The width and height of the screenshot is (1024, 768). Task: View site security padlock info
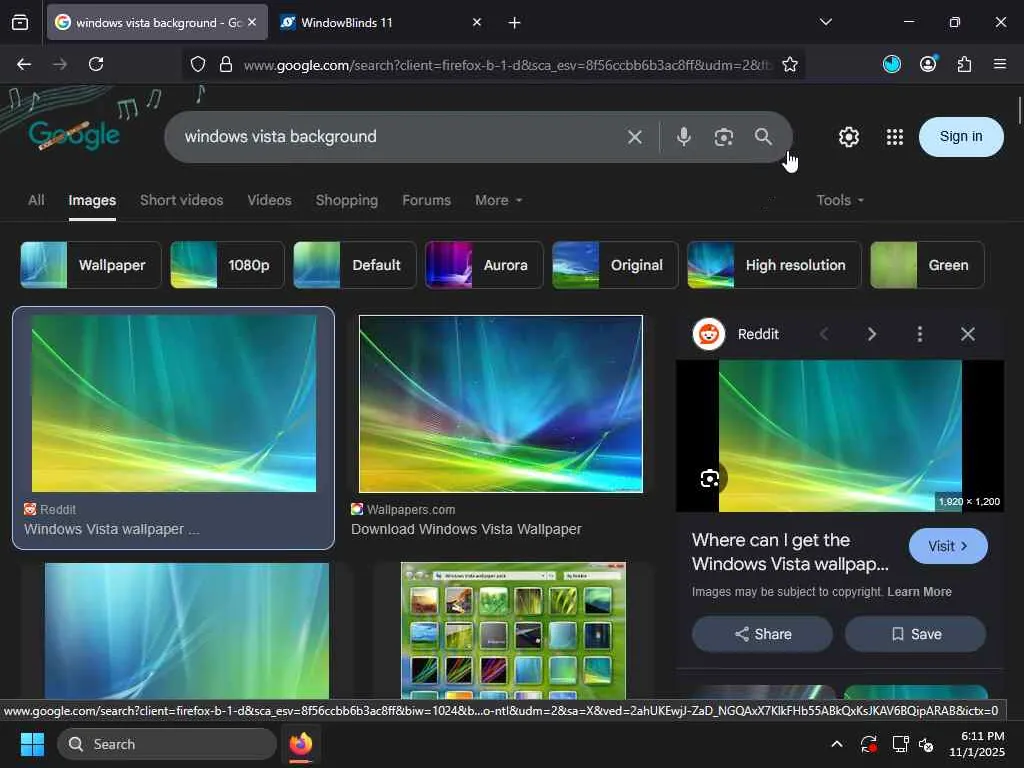tap(226, 64)
